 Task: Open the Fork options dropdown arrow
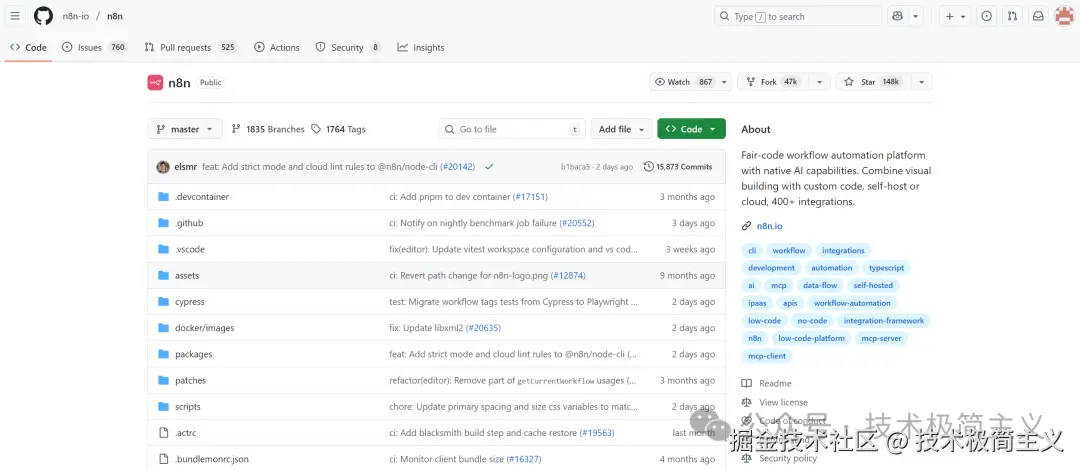(x=819, y=82)
